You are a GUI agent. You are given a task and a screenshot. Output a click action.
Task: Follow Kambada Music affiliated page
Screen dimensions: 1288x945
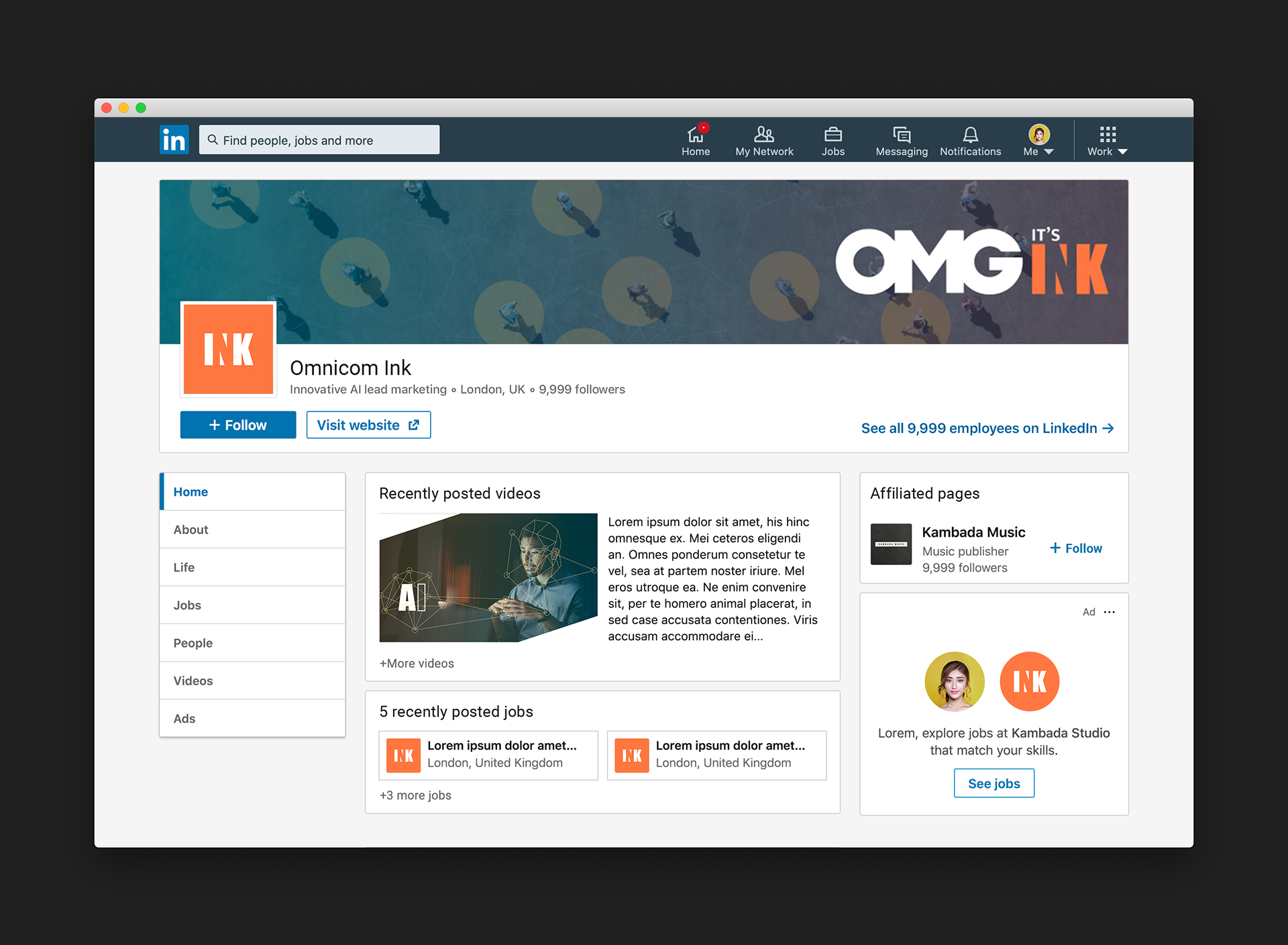pyautogui.click(x=1076, y=548)
